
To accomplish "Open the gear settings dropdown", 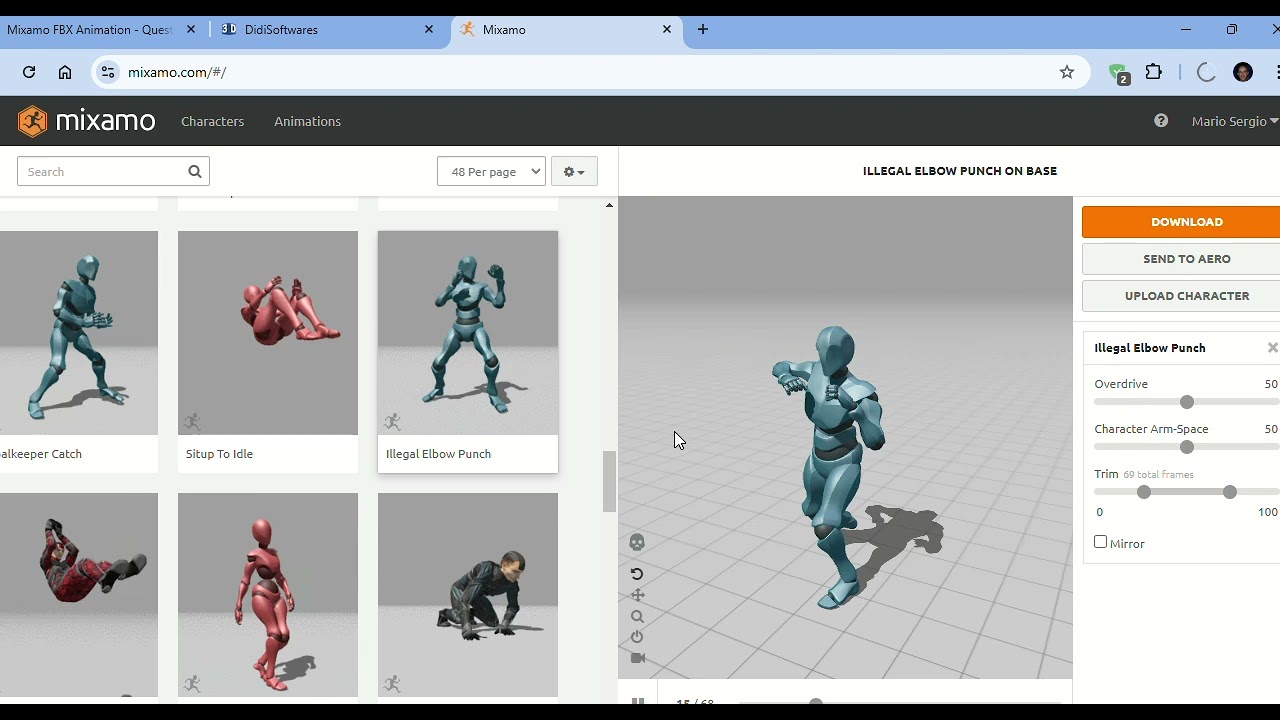I will coord(574,171).
